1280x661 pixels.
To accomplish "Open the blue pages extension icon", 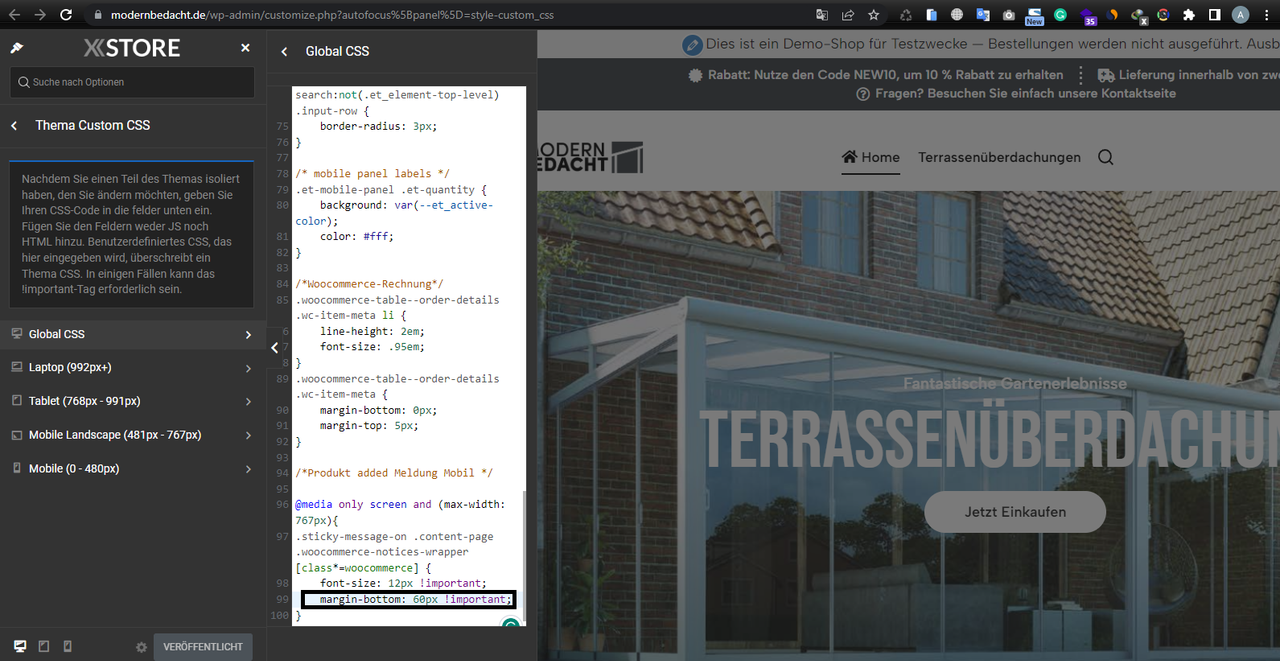I will (x=931, y=15).
